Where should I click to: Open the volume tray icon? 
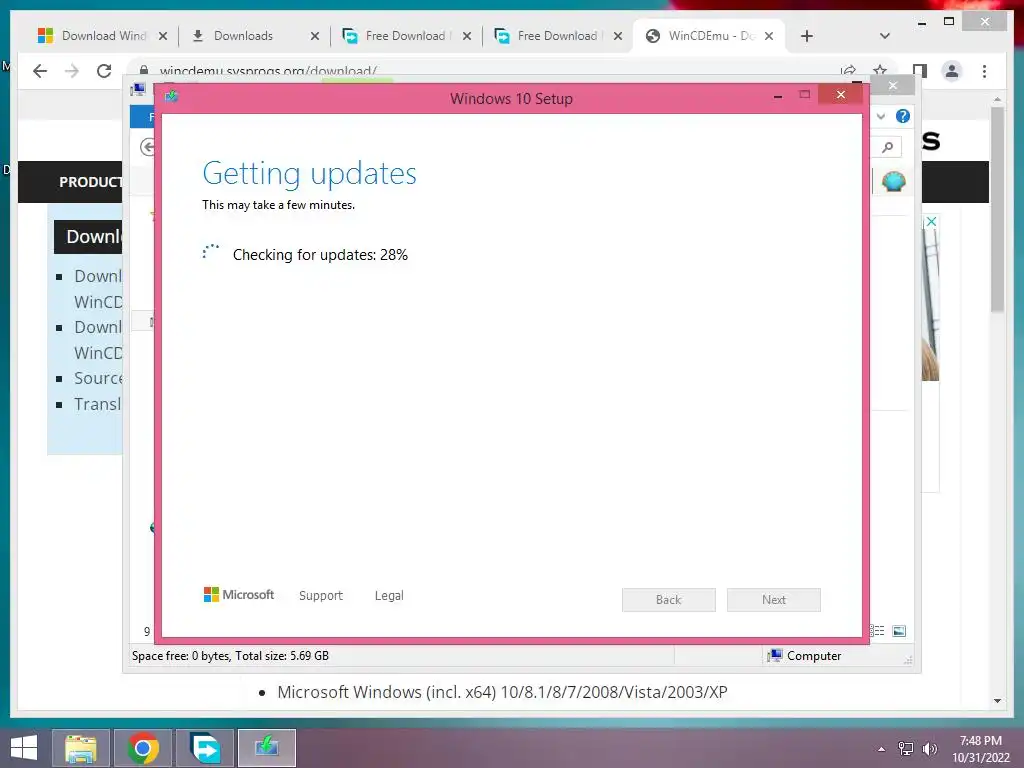pyautogui.click(x=929, y=749)
